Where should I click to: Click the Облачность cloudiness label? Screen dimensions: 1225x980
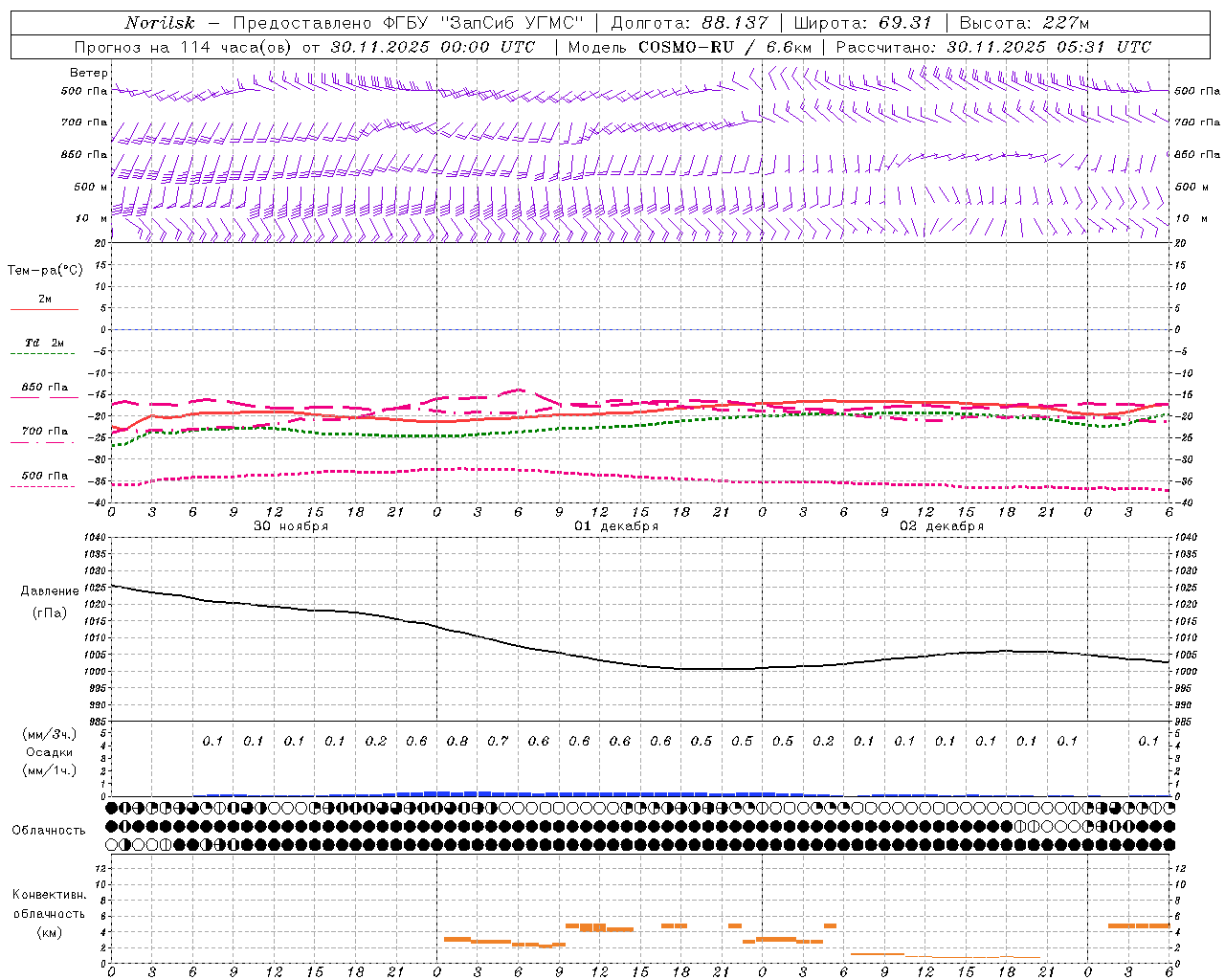49,831
